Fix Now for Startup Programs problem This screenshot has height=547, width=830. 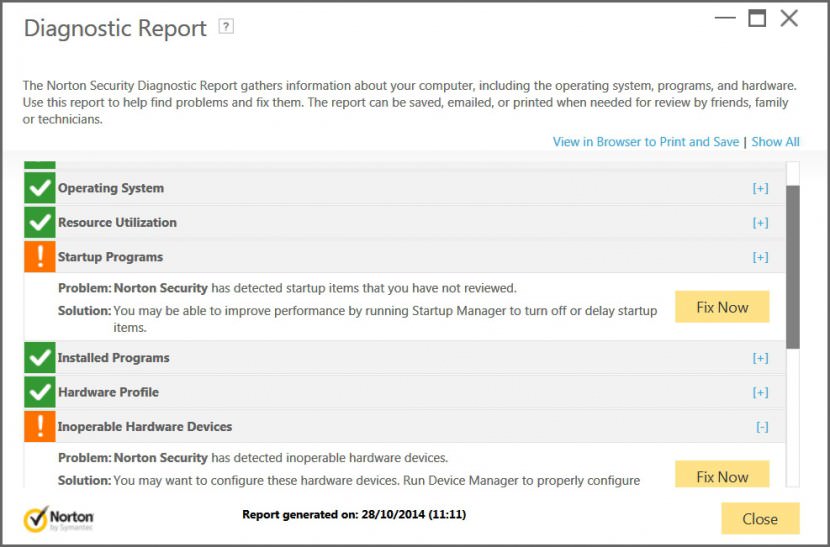tap(722, 307)
